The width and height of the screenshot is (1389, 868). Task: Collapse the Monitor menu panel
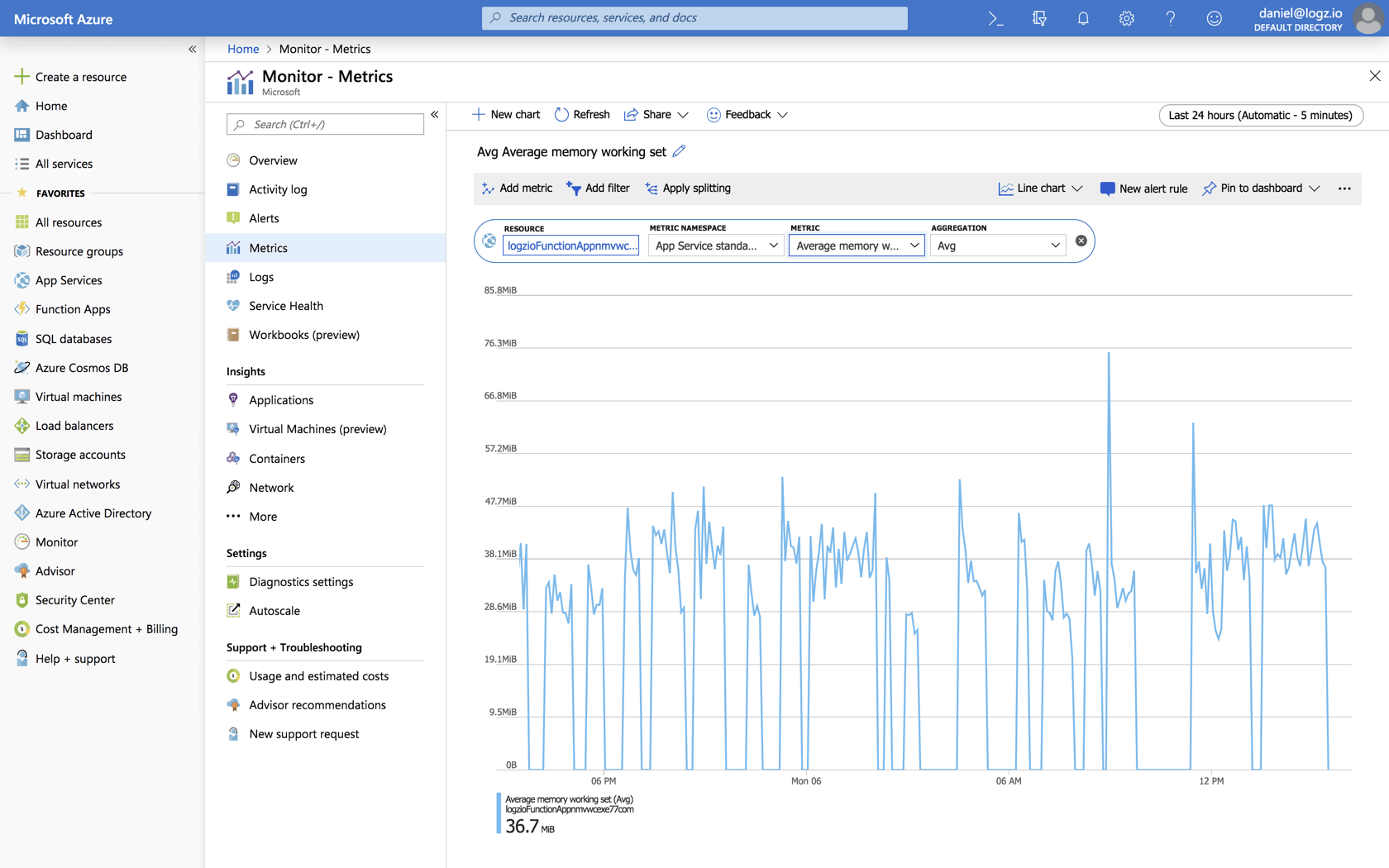pos(435,115)
